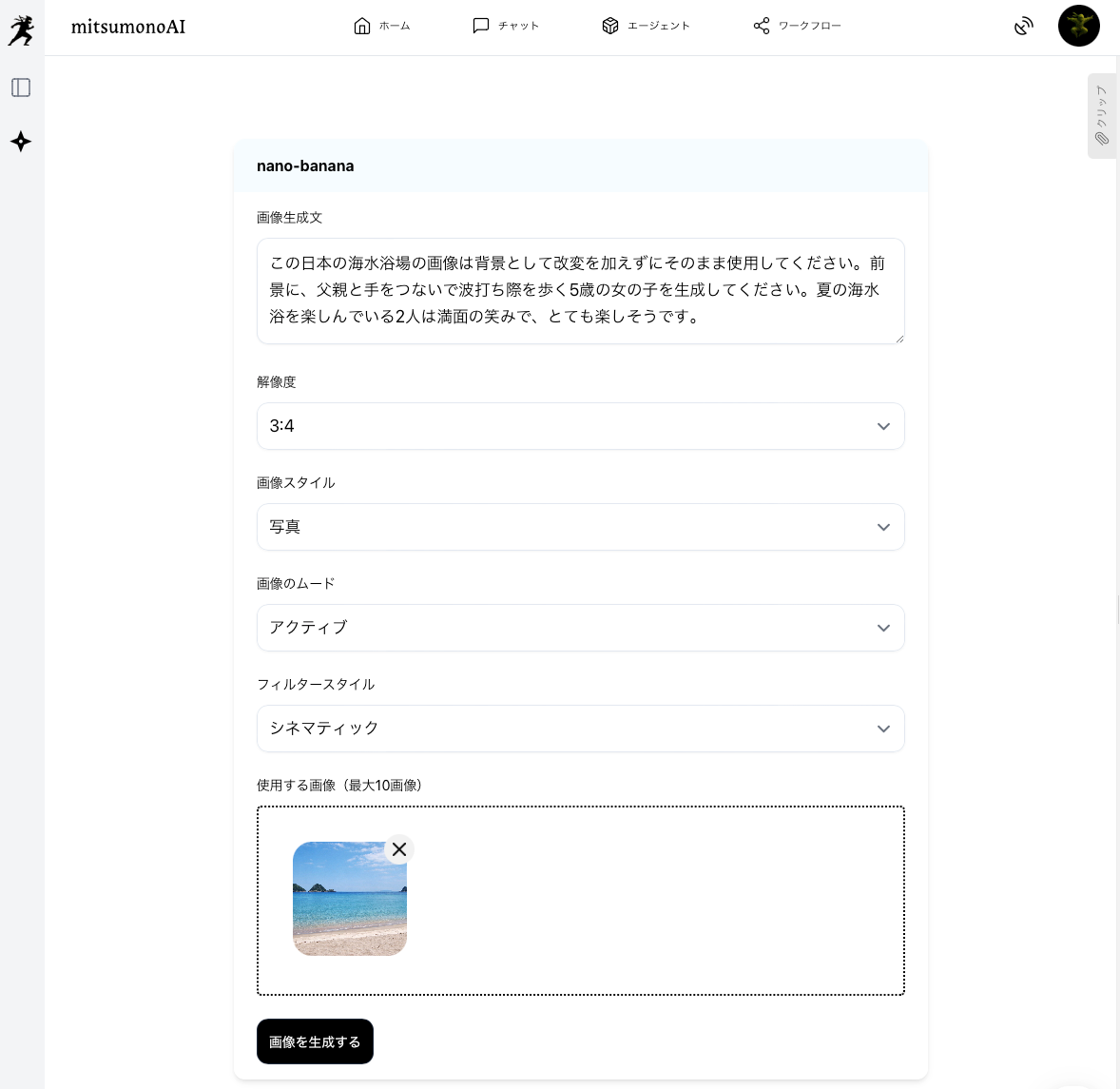Open the フィルタースタイル dropdown set to シネマティック

580,729
